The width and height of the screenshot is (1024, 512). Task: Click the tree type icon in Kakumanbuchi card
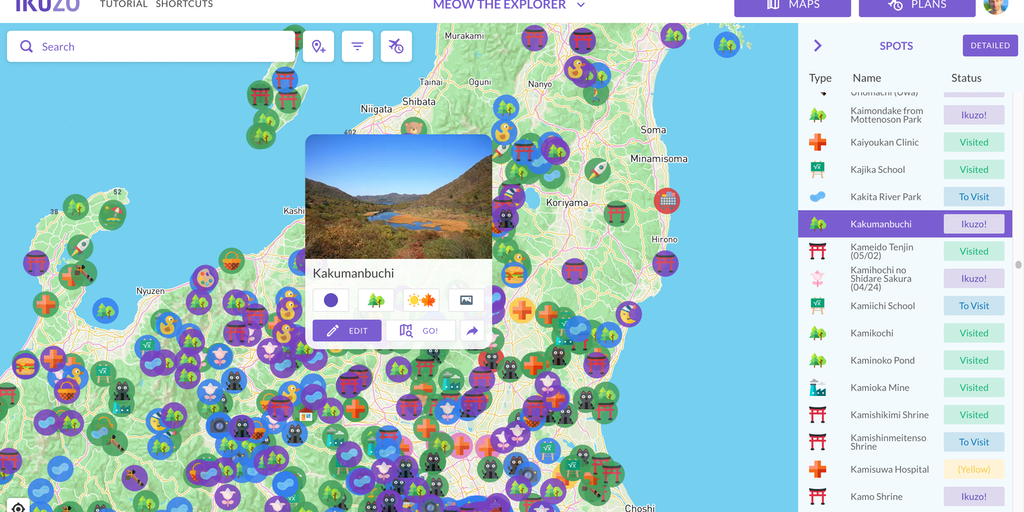[376, 300]
